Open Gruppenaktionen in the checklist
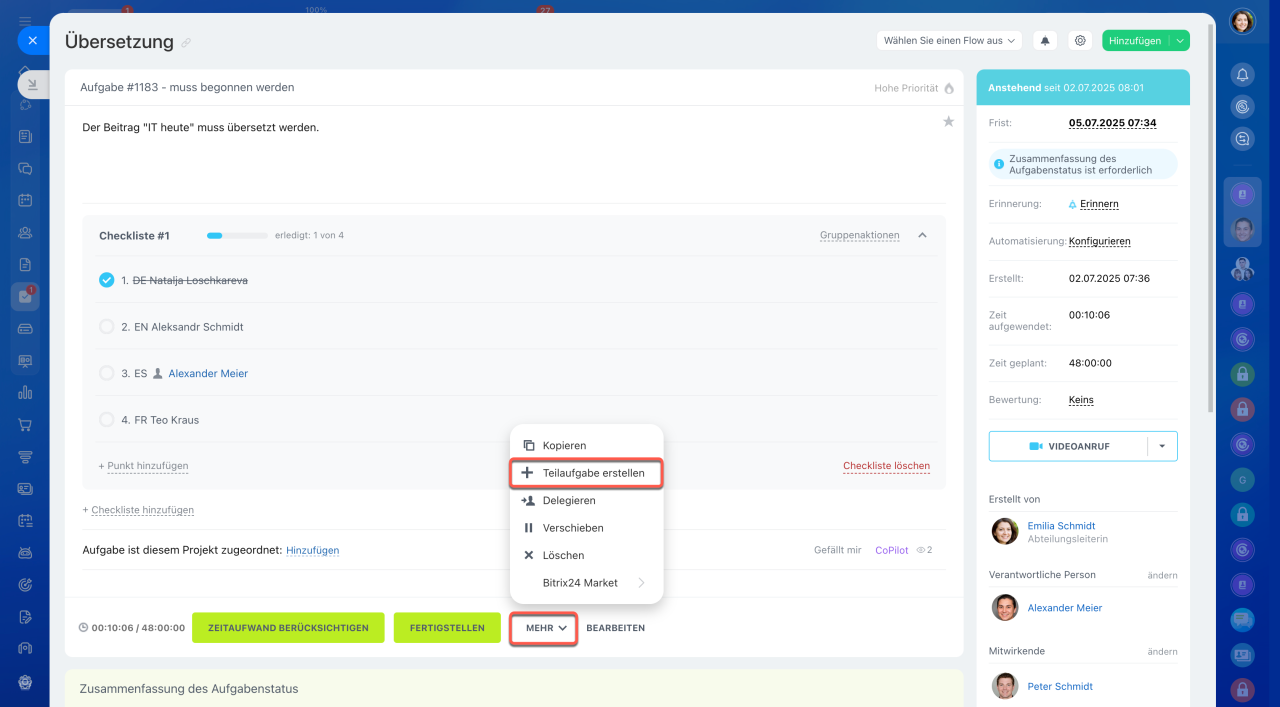Viewport: 1280px width, 707px height. coord(859,236)
